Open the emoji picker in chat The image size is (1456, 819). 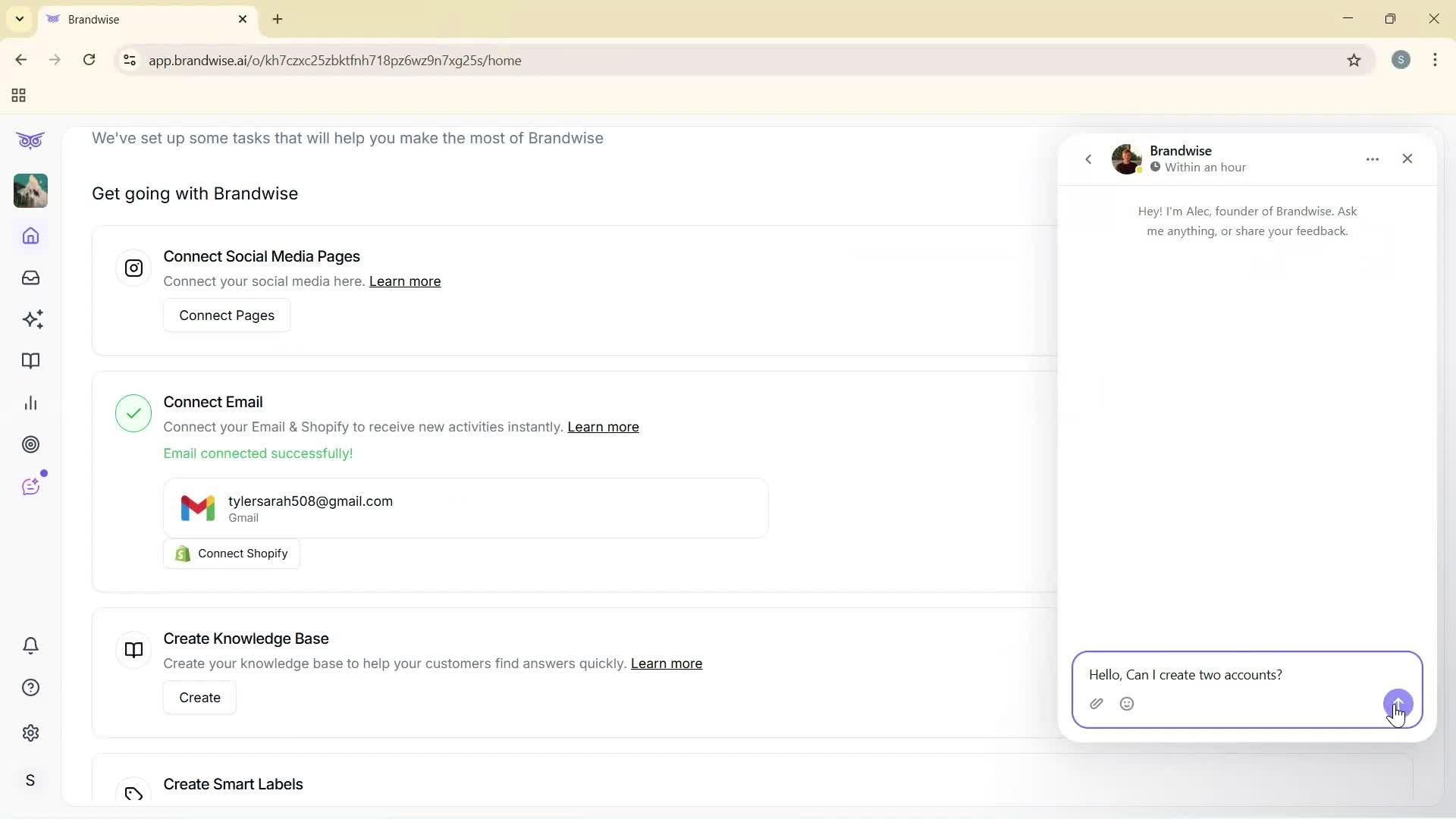(x=1127, y=704)
